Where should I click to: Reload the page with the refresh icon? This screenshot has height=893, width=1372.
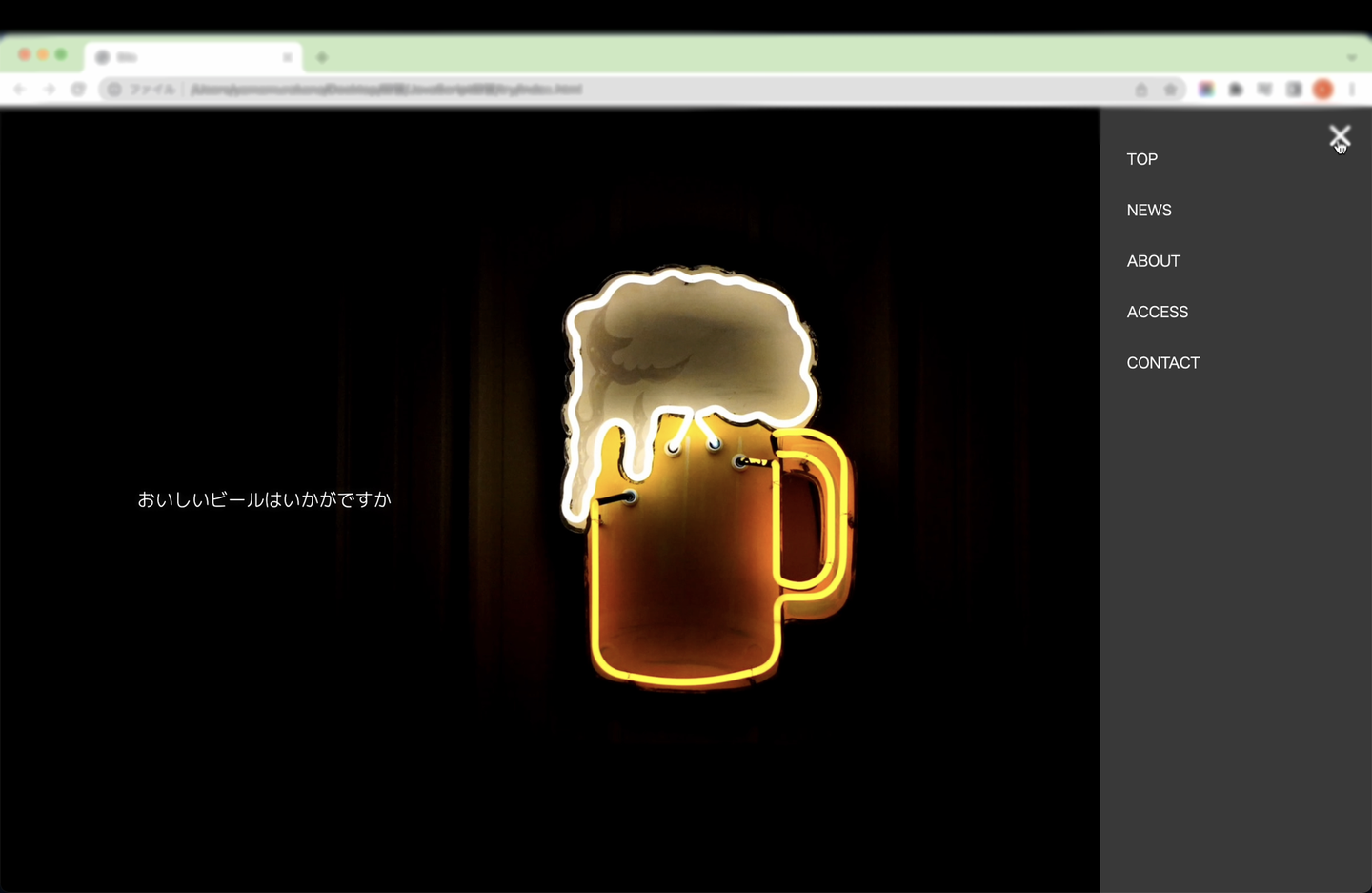(78, 90)
